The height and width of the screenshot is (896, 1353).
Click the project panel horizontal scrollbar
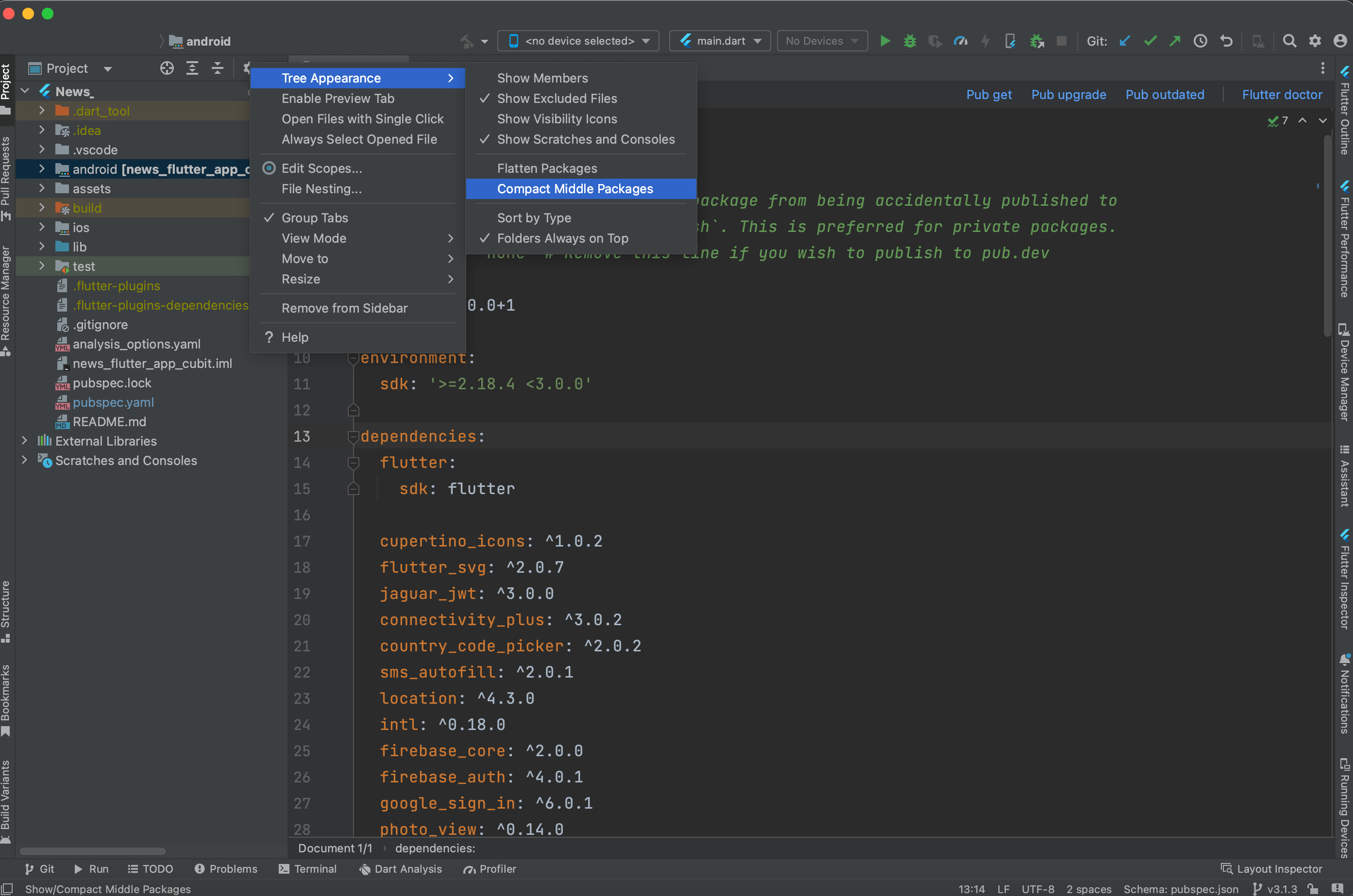[93, 851]
